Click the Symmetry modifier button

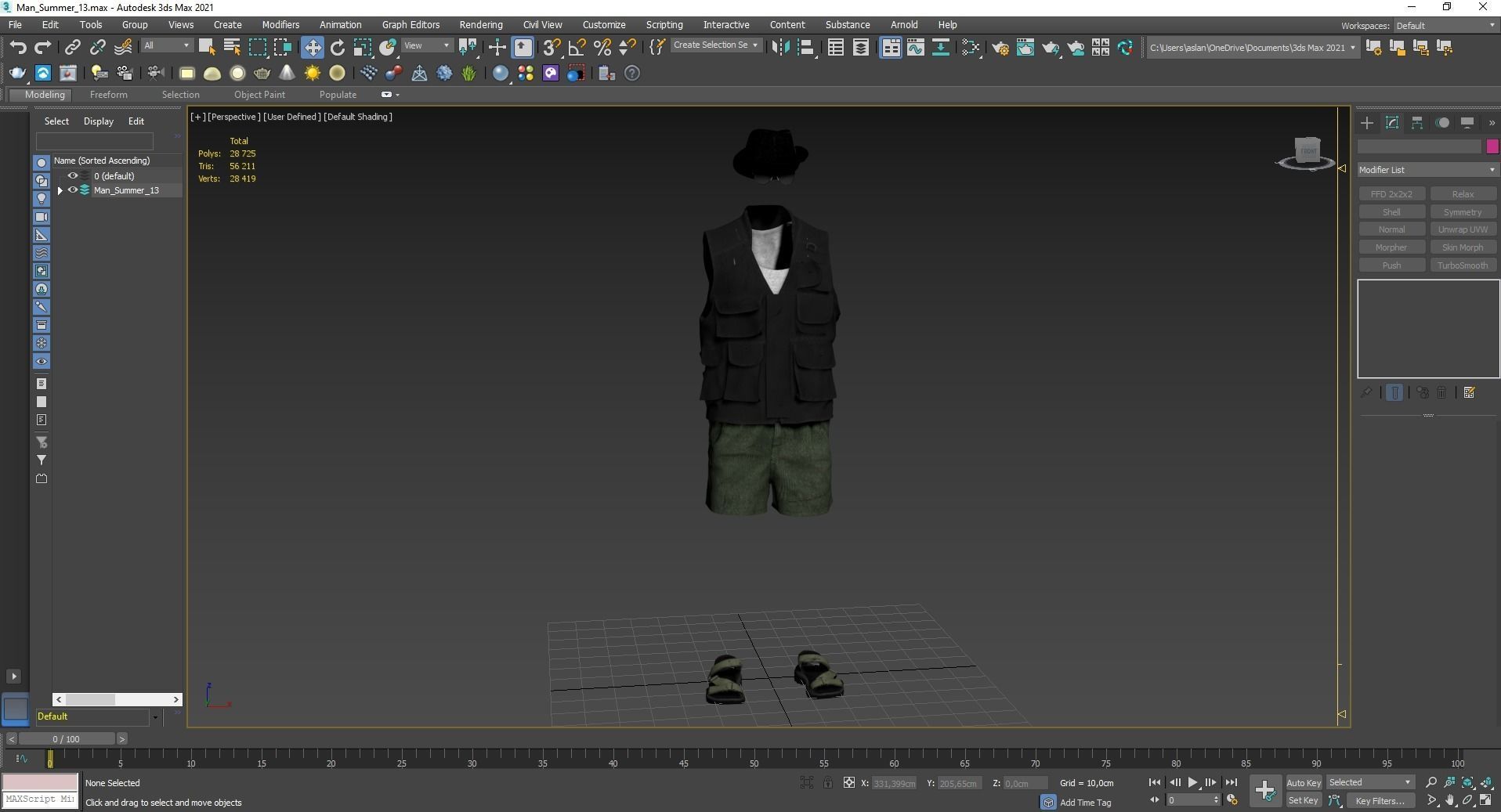pyautogui.click(x=1463, y=212)
